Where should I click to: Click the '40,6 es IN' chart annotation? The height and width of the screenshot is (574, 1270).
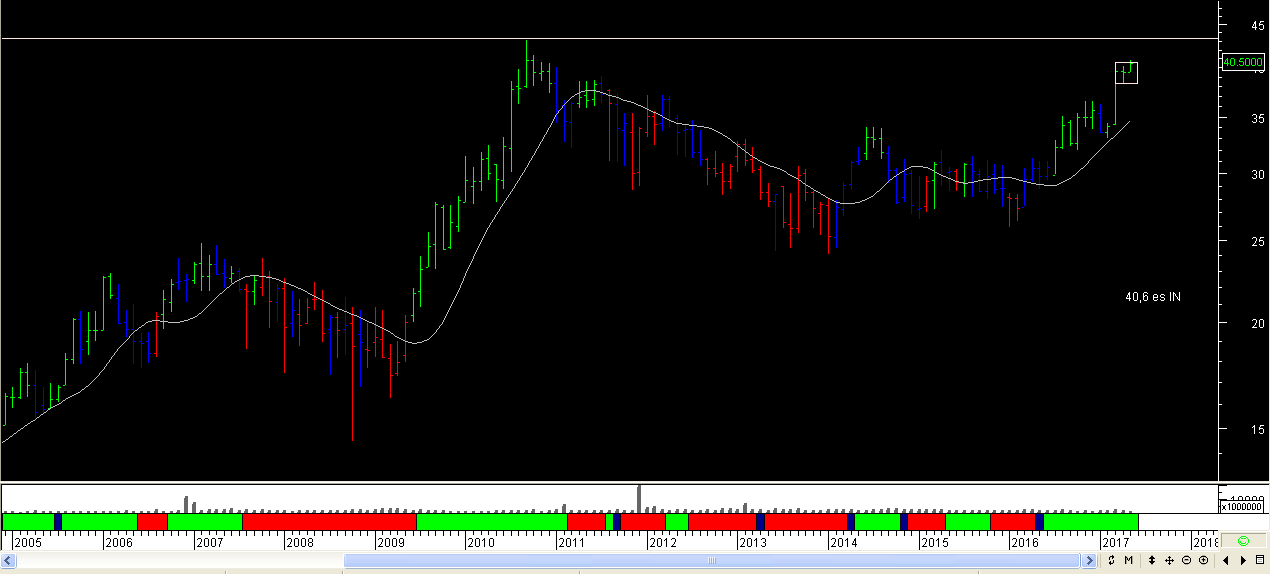[x=1153, y=297]
